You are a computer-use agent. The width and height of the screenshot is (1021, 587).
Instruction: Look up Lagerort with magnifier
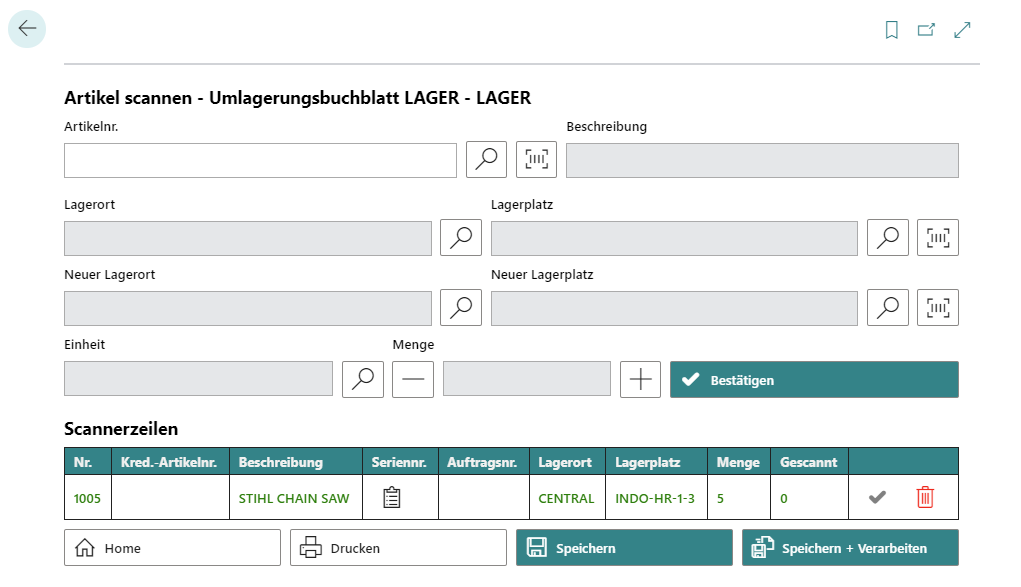pyautogui.click(x=461, y=238)
